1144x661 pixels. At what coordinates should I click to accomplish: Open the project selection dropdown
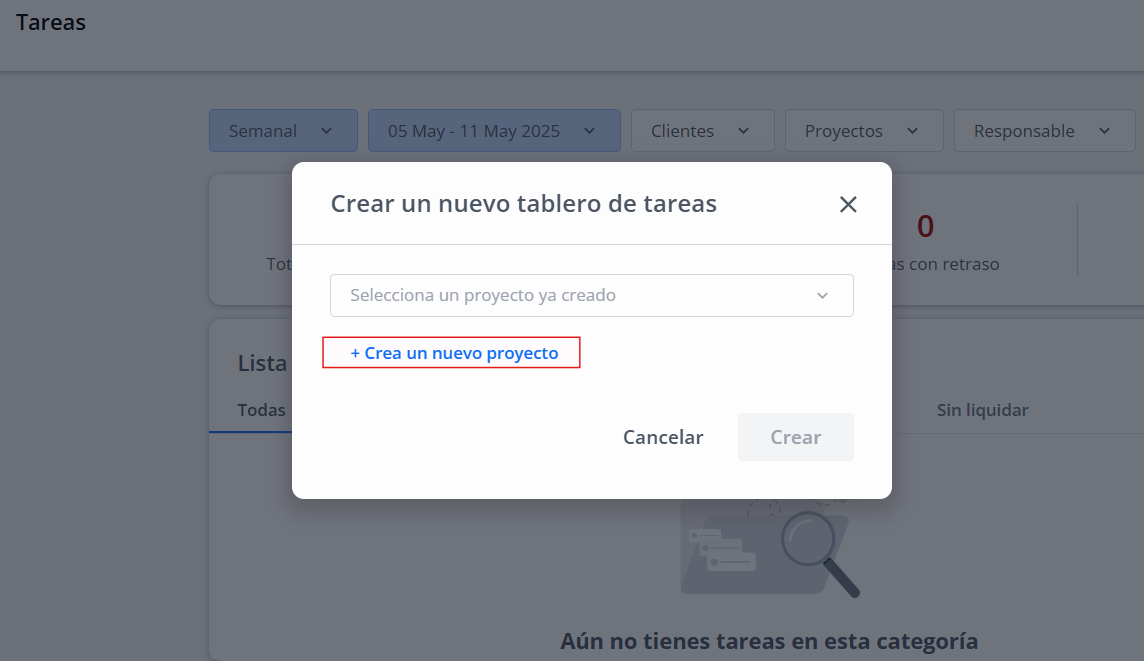592,295
